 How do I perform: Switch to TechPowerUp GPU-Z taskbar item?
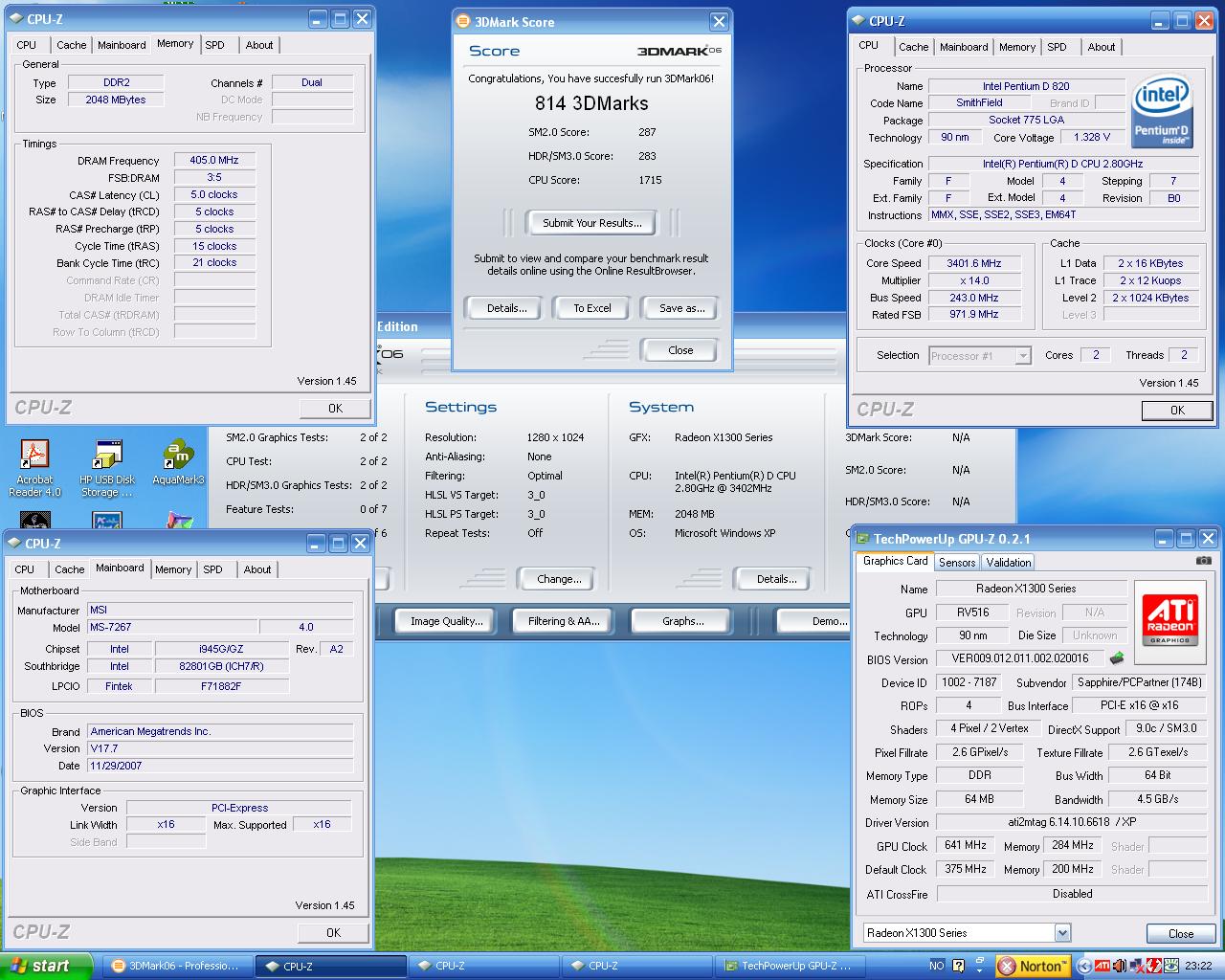tap(791, 966)
